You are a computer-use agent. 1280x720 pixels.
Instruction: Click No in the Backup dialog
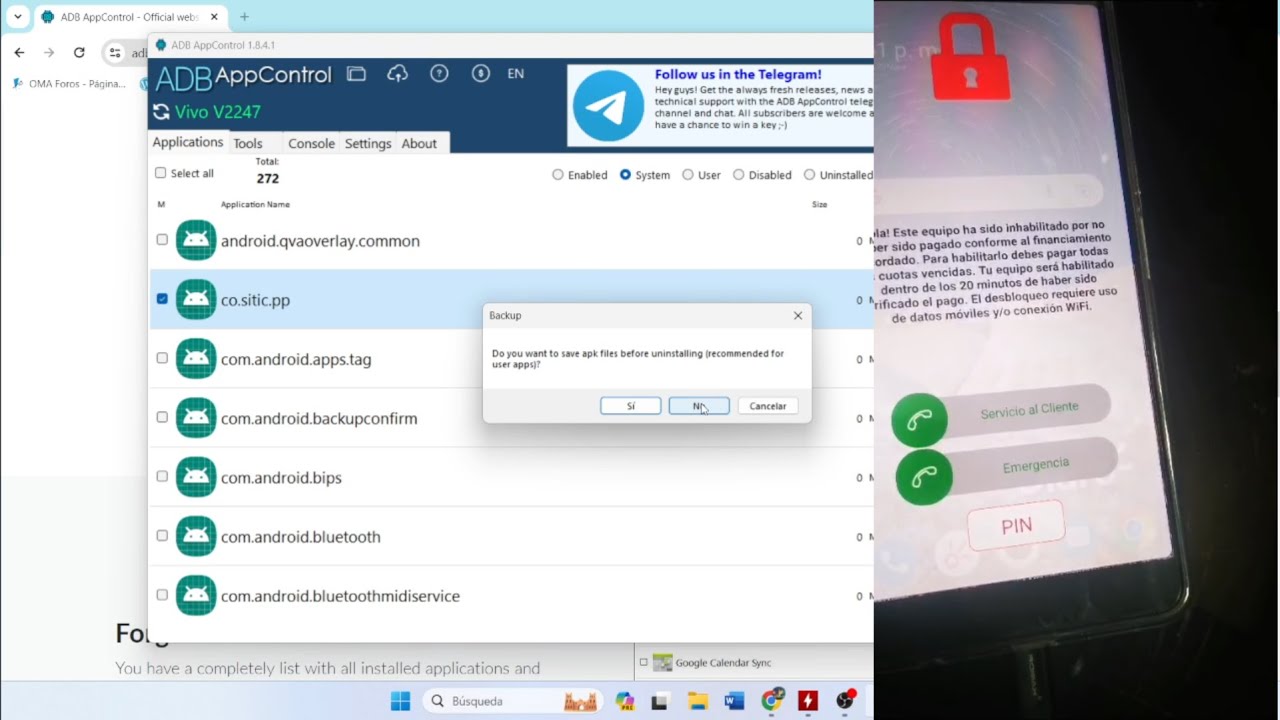tap(699, 406)
